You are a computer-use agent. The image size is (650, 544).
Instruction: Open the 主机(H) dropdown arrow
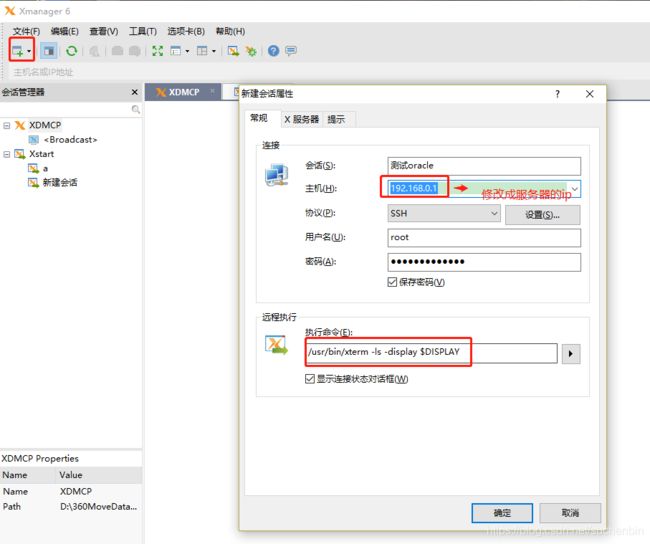pyautogui.click(x=575, y=189)
